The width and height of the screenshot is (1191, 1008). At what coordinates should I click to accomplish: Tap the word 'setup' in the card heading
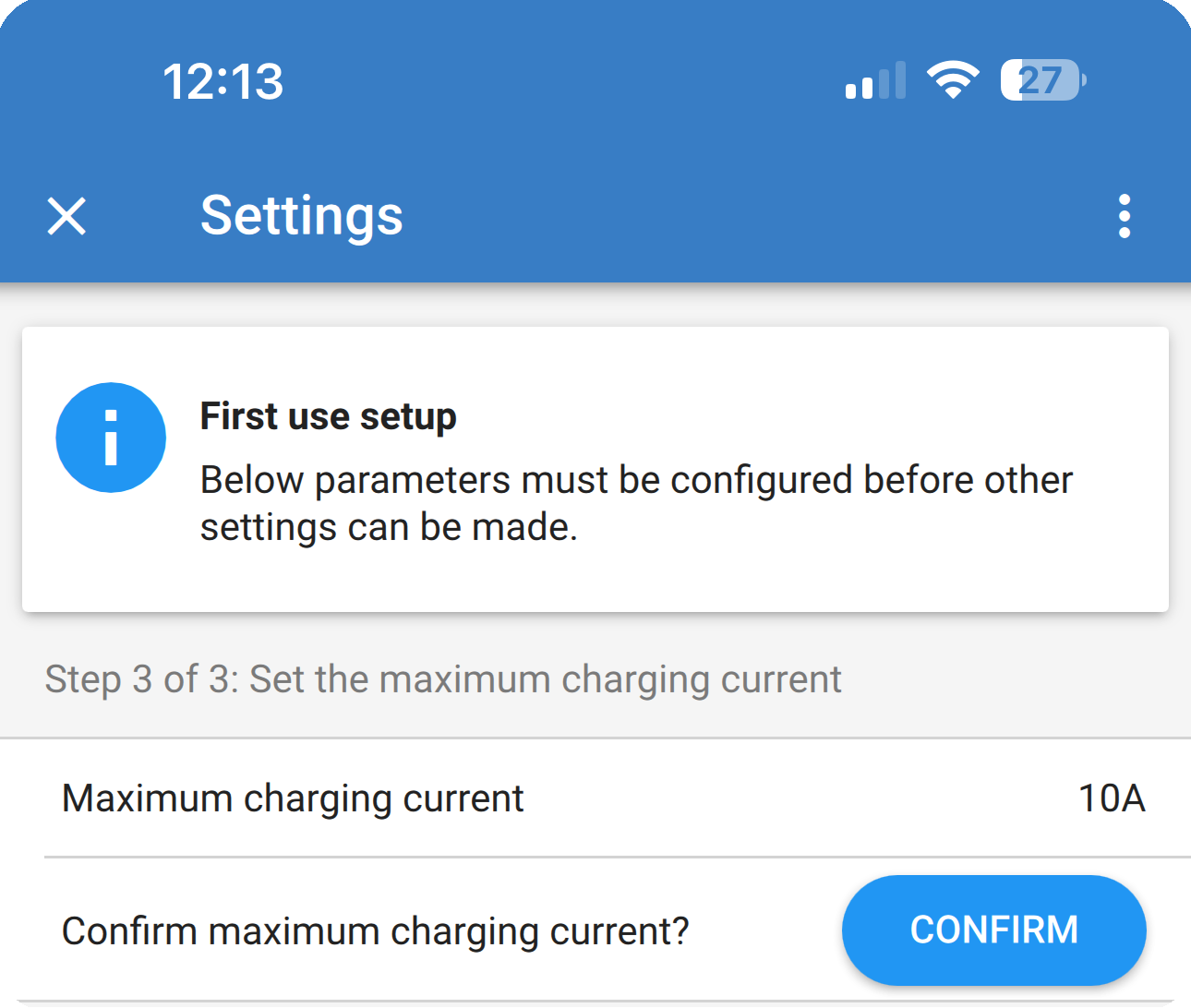point(408,416)
